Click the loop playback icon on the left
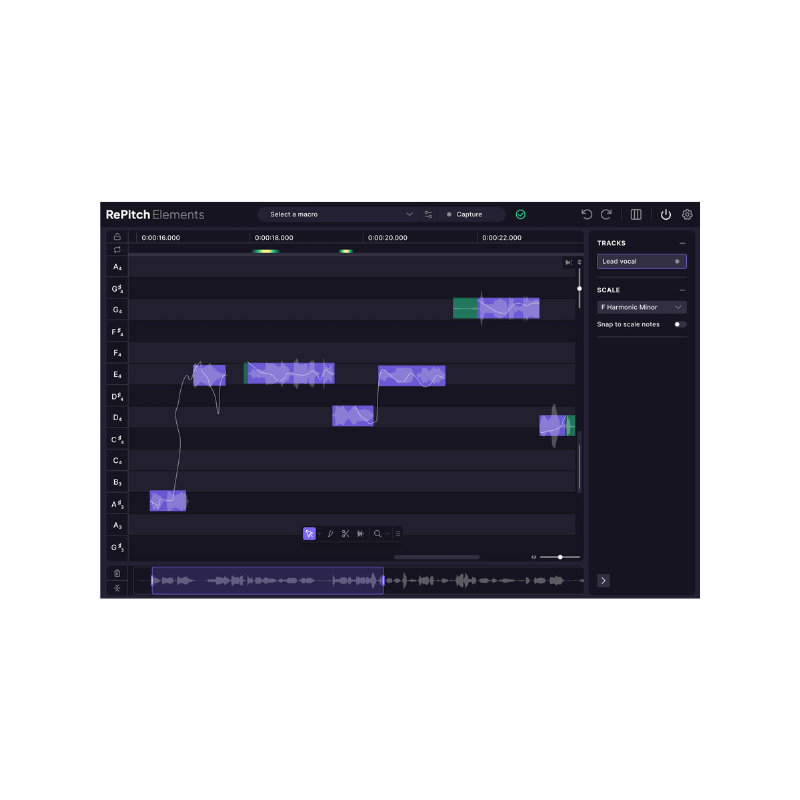 click(x=117, y=249)
